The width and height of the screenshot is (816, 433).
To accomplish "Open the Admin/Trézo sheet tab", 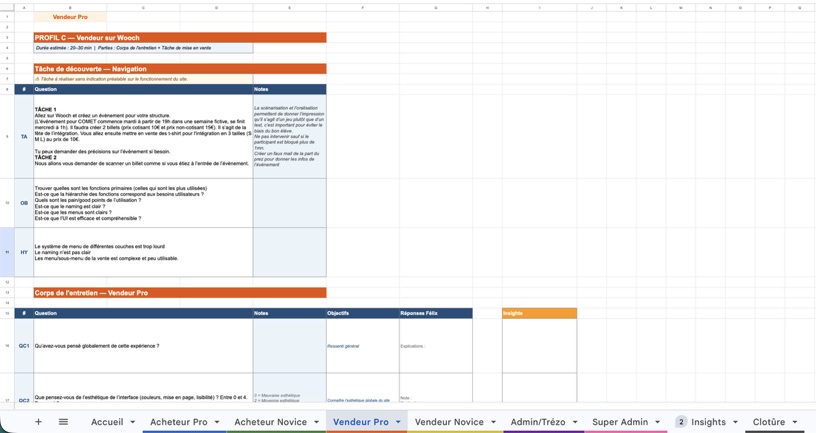I will tap(538, 422).
